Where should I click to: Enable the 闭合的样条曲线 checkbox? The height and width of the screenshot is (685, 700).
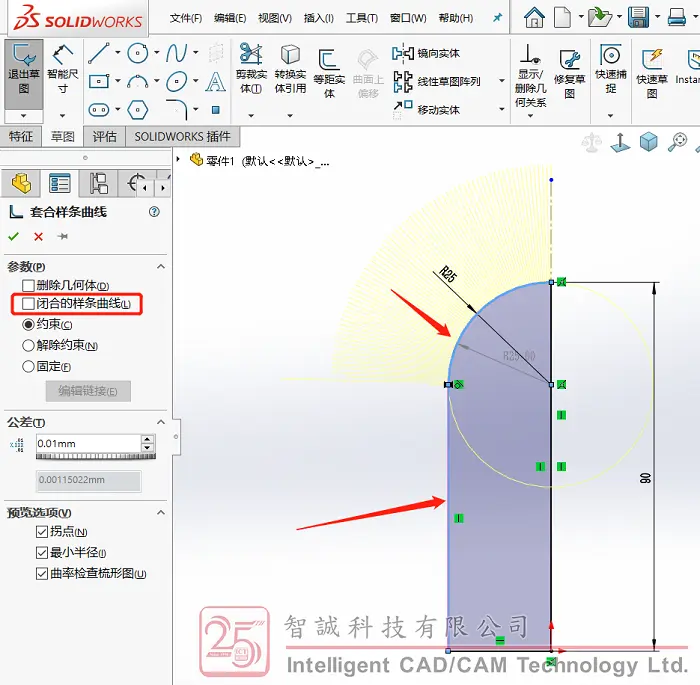tap(28, 304)
